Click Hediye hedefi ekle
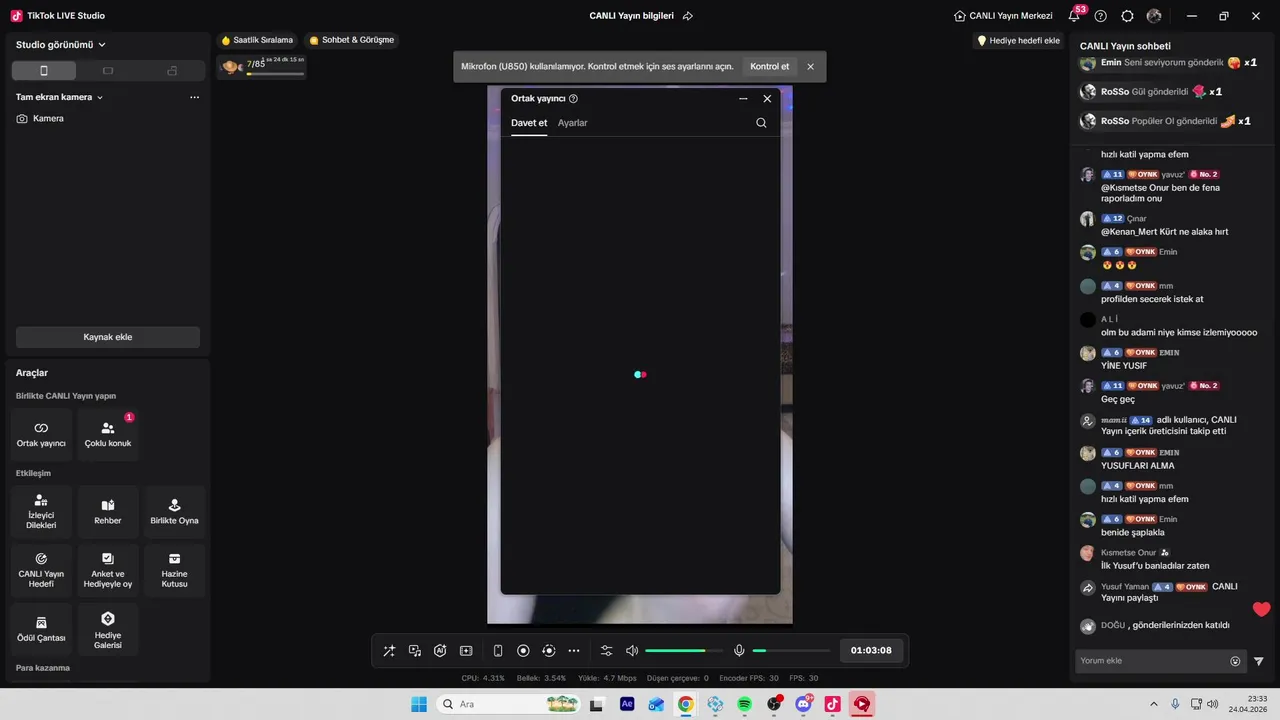Viewport: 1280px width, 720px height. point(1018,40)
